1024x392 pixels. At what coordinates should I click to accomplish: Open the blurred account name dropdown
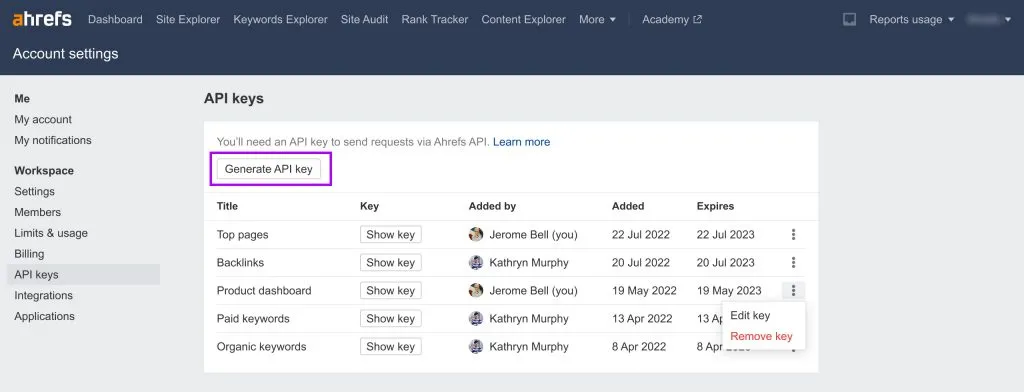[989, 20]
